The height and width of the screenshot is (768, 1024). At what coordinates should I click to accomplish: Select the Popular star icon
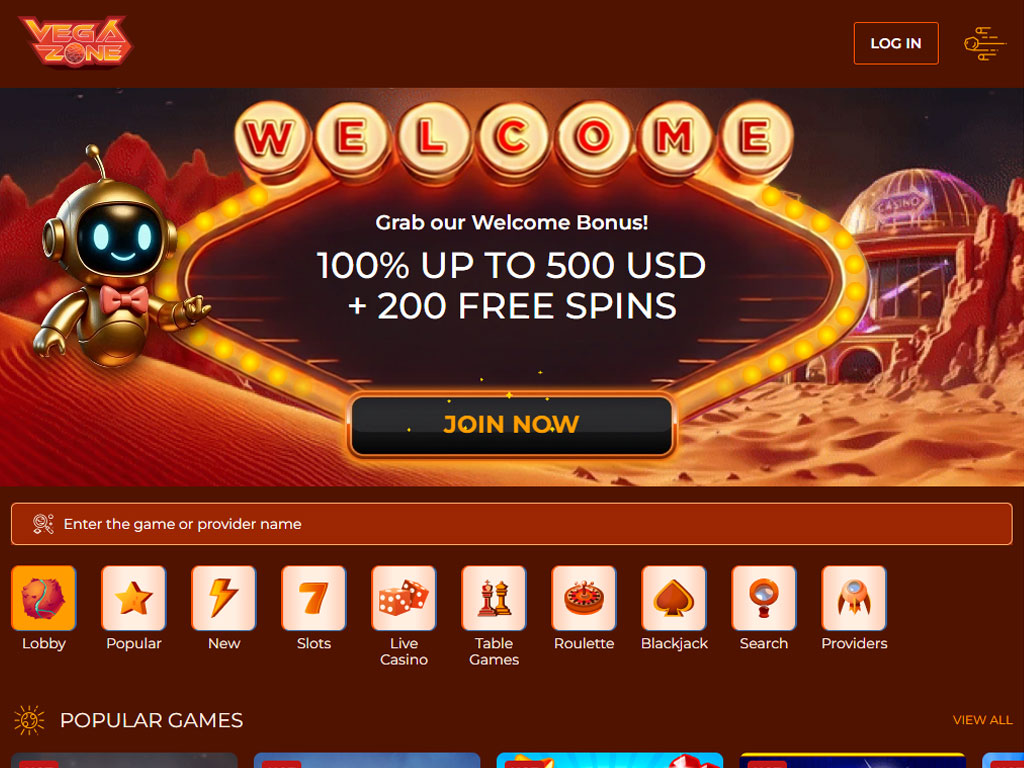pyautogui.click(x=134, y=598)
